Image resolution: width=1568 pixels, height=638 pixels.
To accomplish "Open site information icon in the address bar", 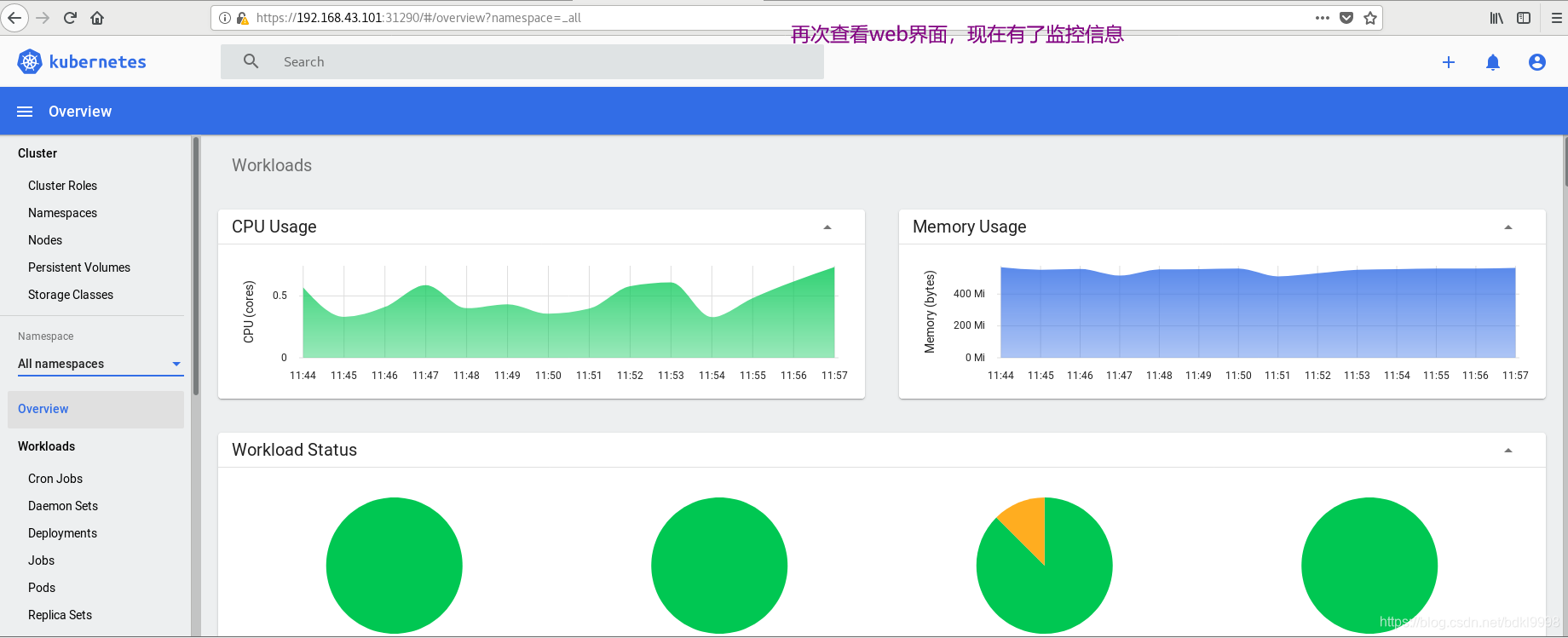I will point(225,18).
